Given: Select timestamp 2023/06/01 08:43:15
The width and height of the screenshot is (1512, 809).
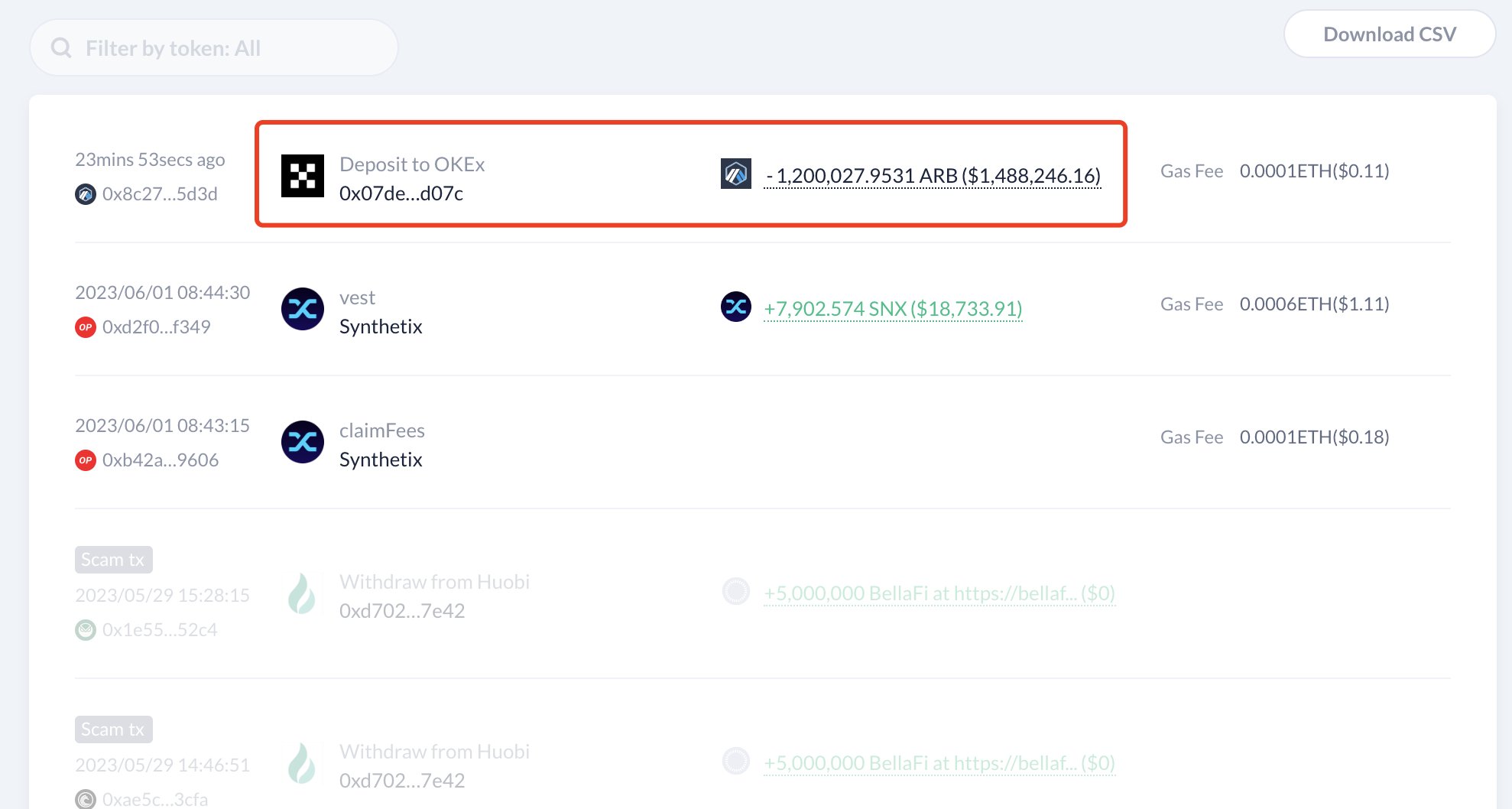Looking at the screenshot, I should [162, 425].
